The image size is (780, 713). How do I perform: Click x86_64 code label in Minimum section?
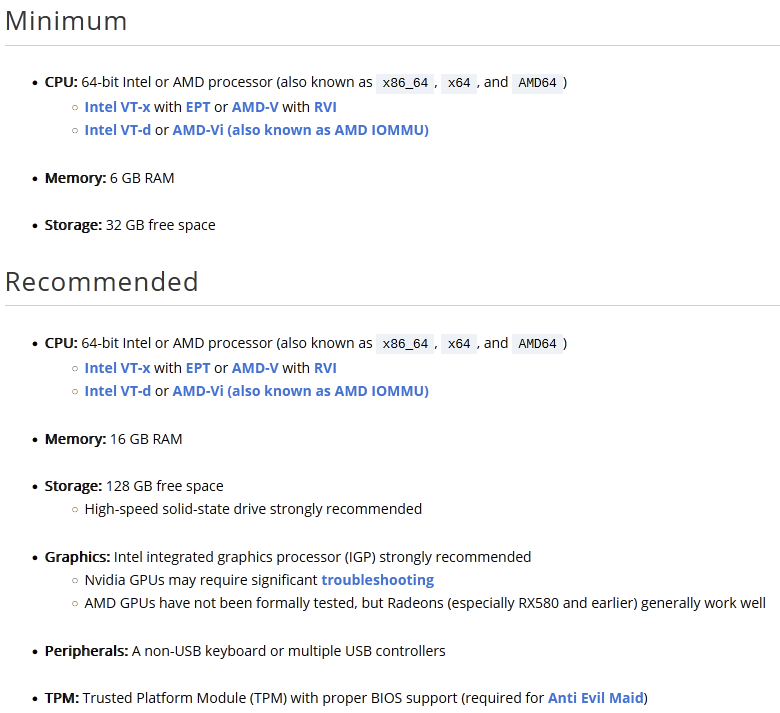pyautogui.click(x=406, y=83)
